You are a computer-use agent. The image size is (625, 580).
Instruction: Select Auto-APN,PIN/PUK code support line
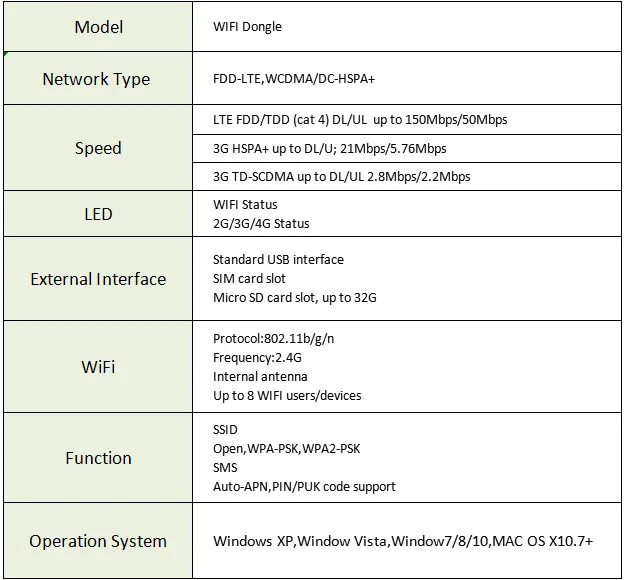304,487
